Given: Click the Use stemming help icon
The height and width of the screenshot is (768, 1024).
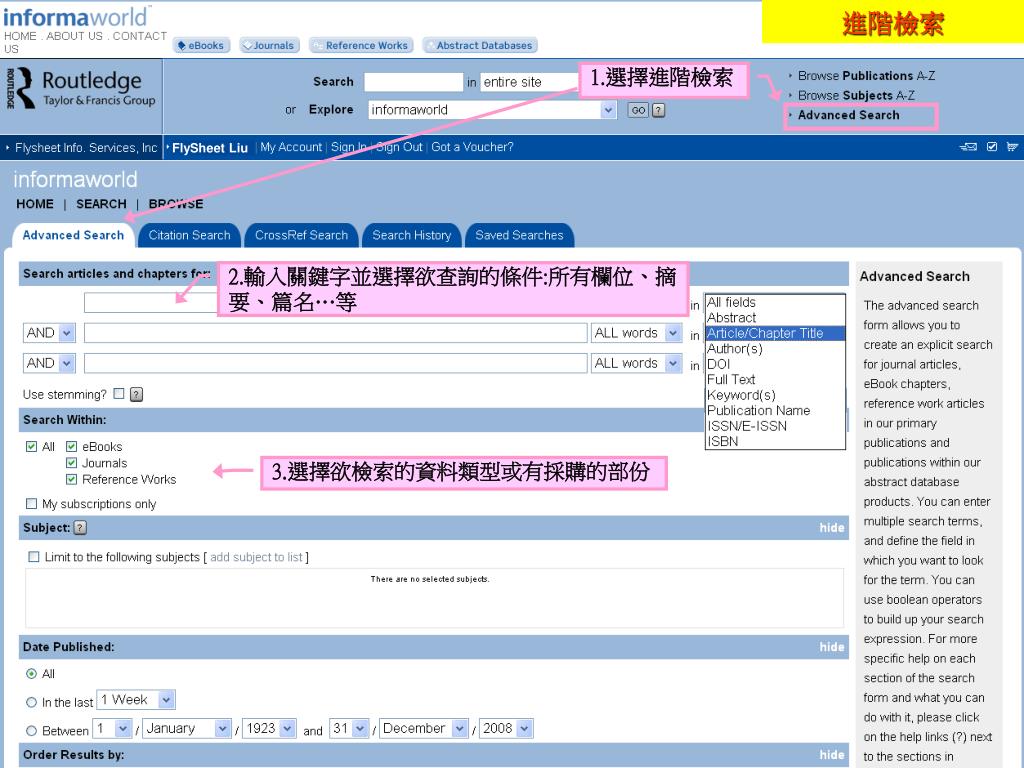Looking at the screenshot, I should 136,394.
